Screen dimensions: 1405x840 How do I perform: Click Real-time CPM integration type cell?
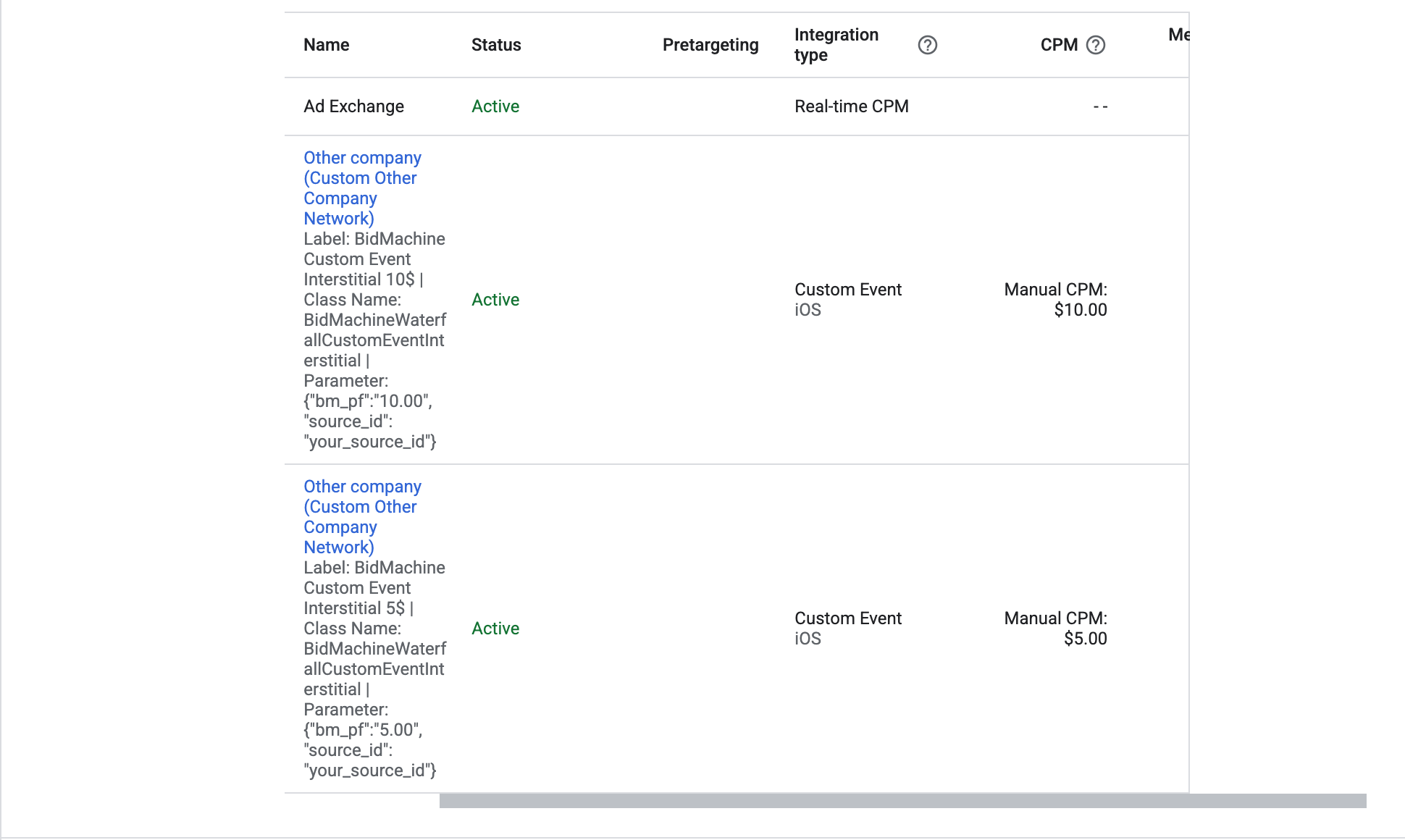[x=851, y=106]
